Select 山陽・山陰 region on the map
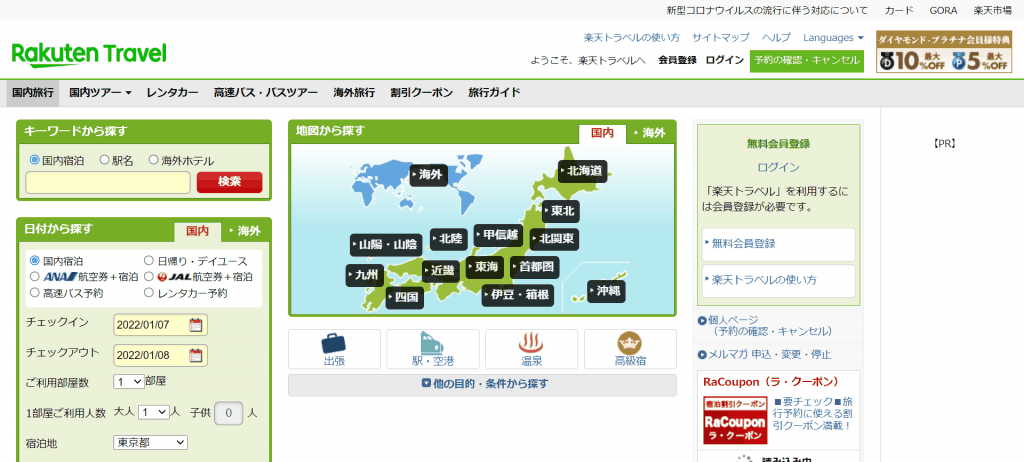This screenshot has height=462, width=1024. click(386, 245)
